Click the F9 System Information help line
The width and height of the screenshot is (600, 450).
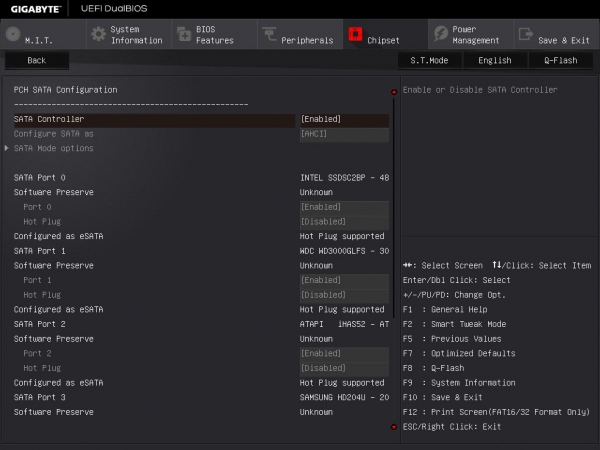[459, 383]
